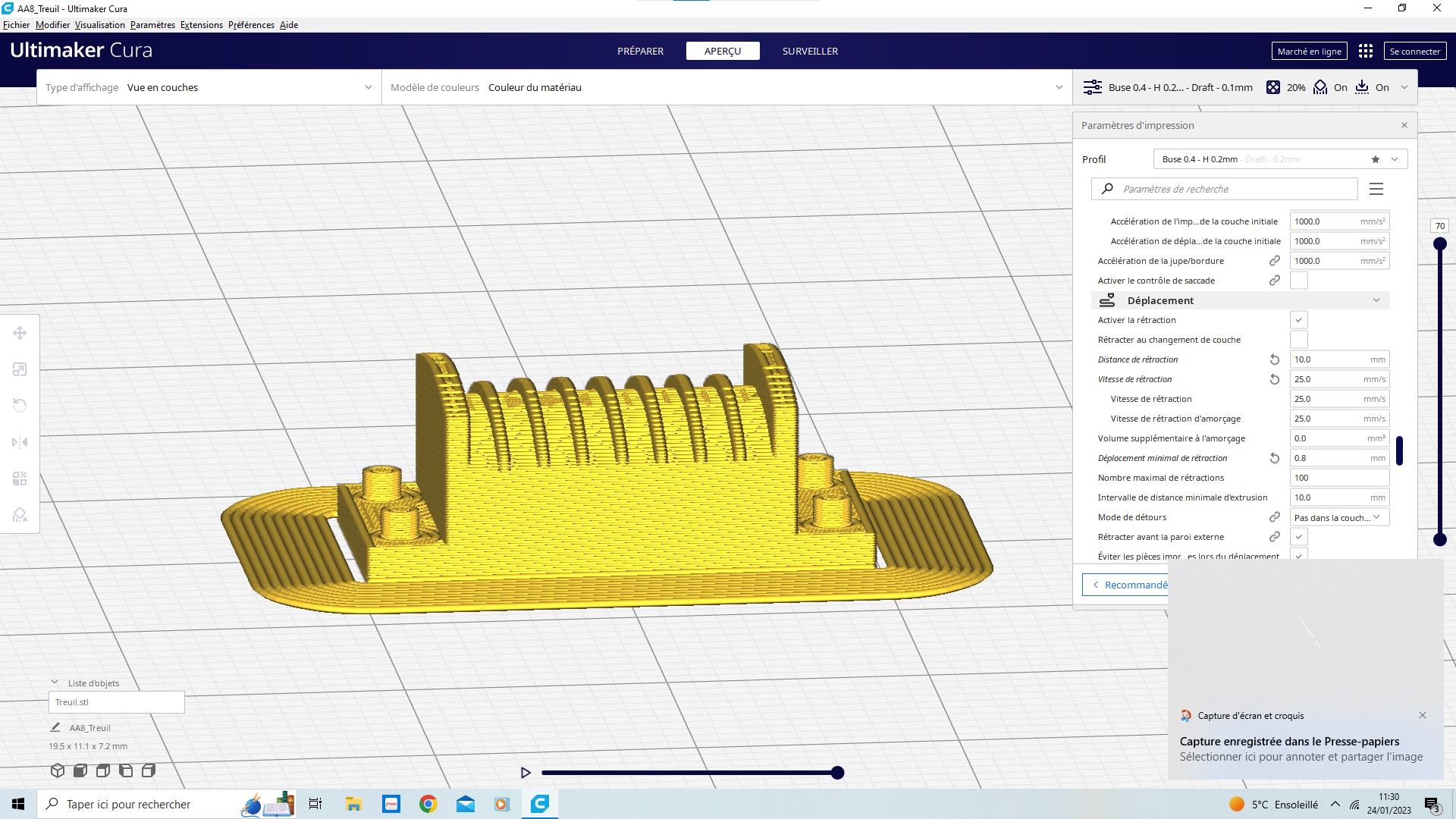Toggle Activer la rétraction checkbox

click(1298, 320)
